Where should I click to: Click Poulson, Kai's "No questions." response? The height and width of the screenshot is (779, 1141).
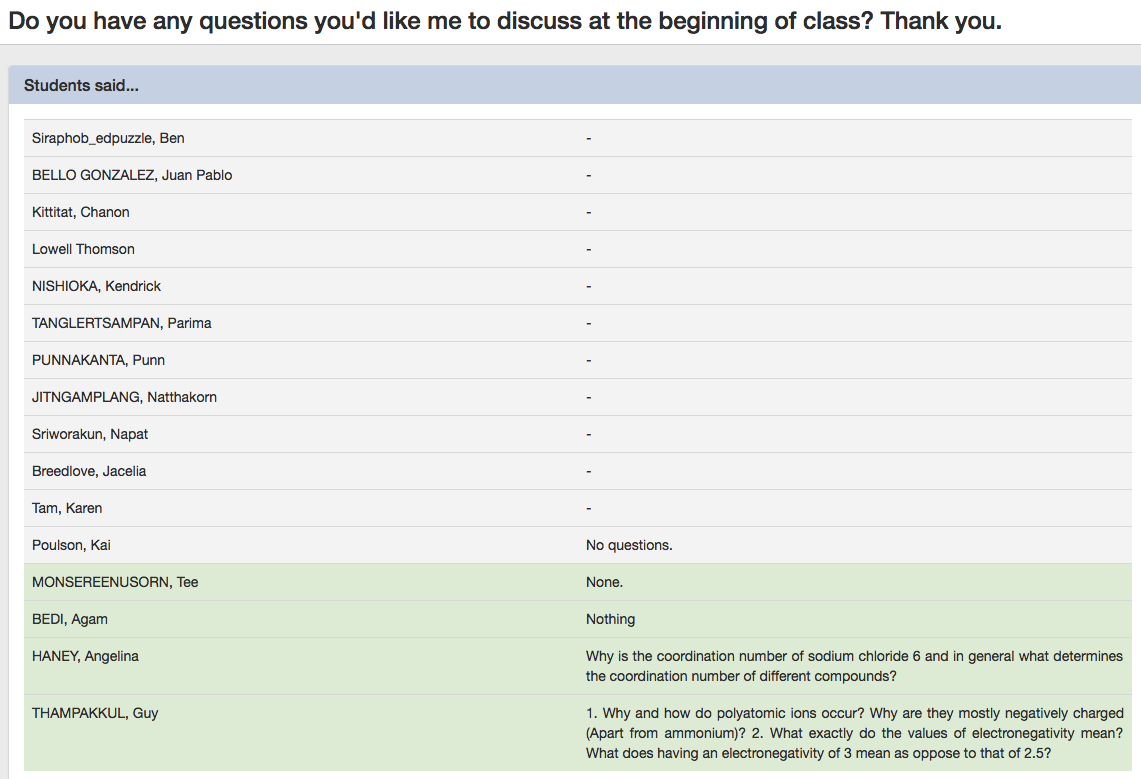click(629, 545)
